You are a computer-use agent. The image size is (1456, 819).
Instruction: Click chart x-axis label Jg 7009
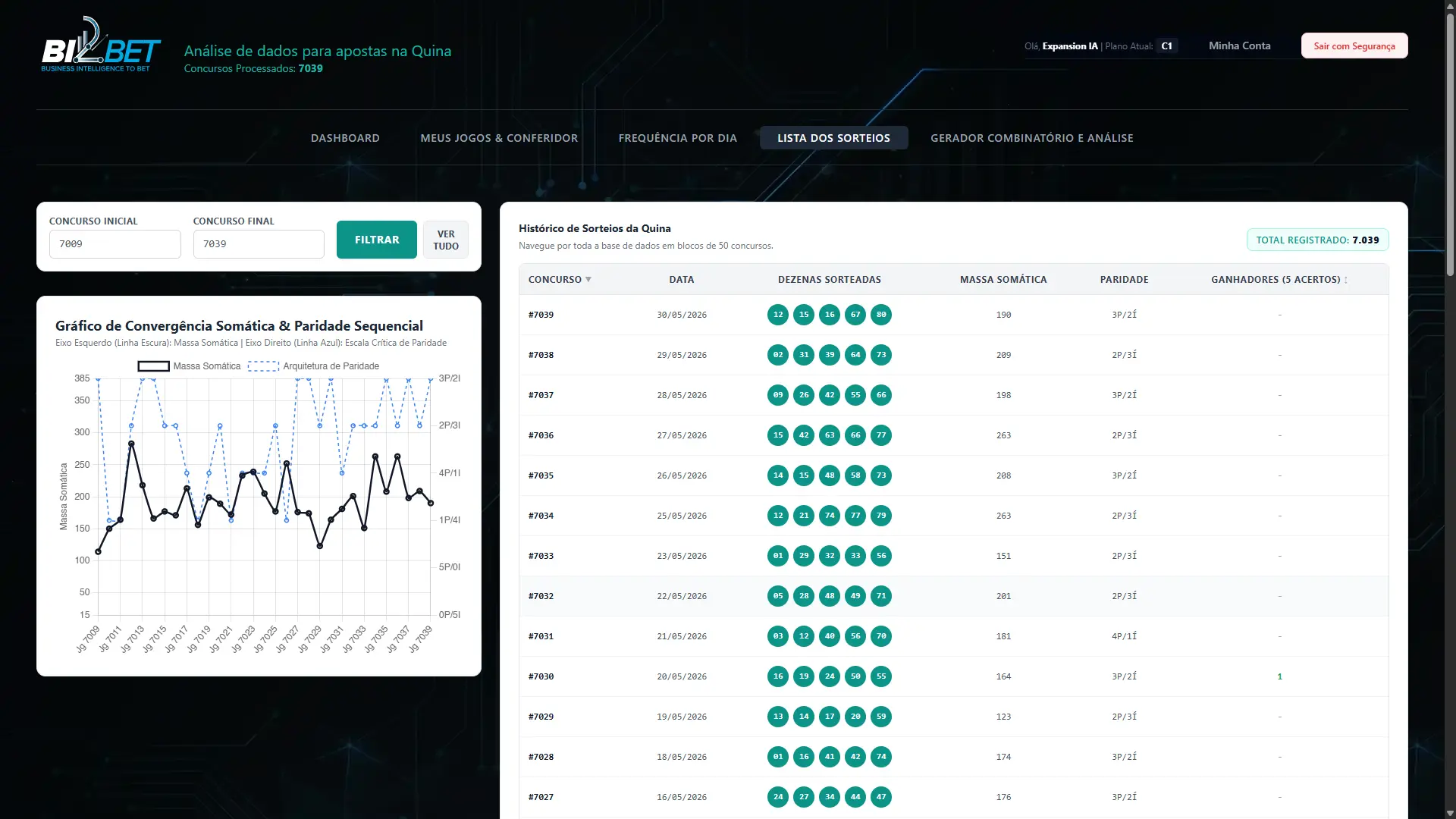tap(88, 639)
